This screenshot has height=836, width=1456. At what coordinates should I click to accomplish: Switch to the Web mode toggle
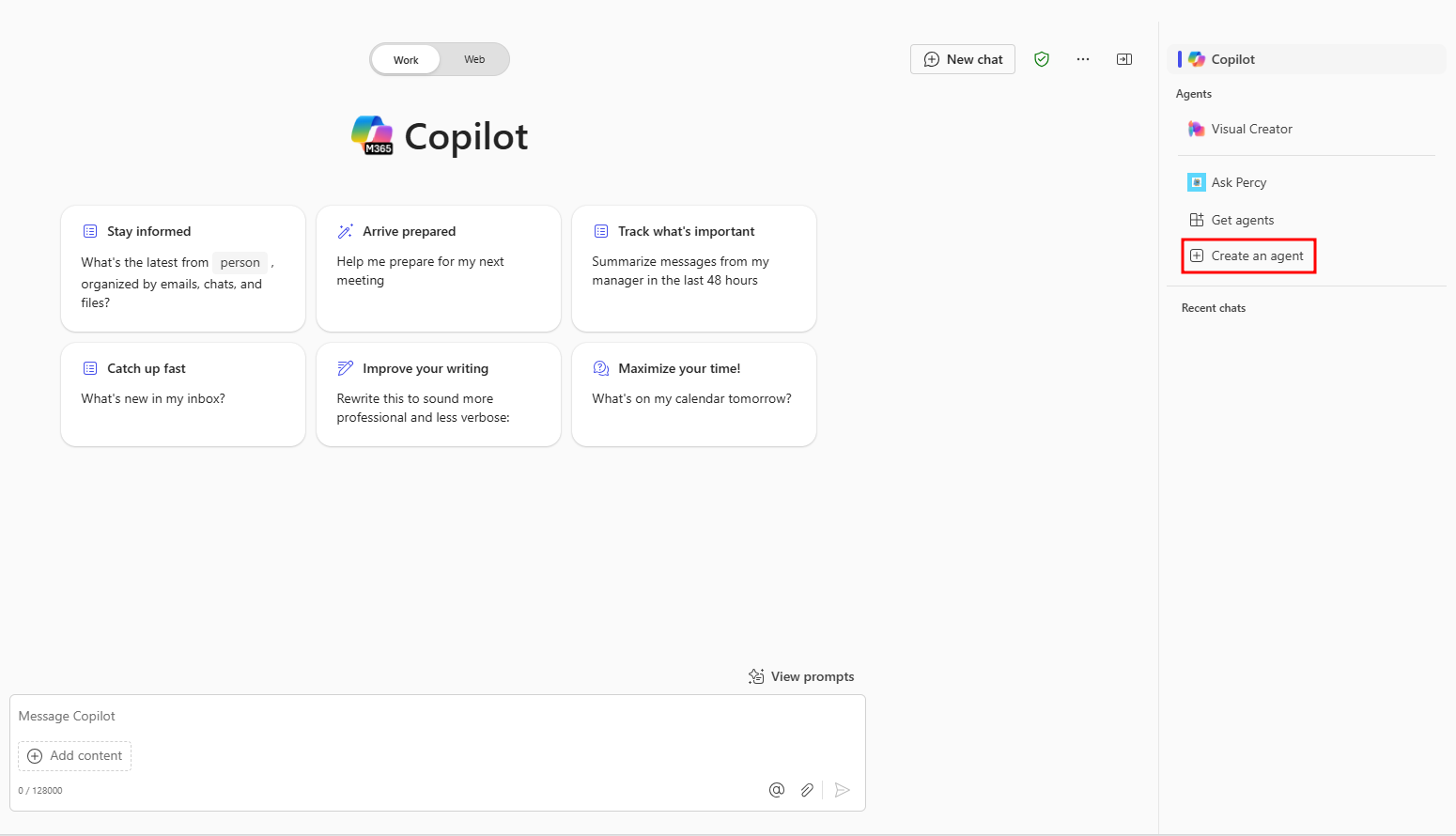tap(474, 59)
